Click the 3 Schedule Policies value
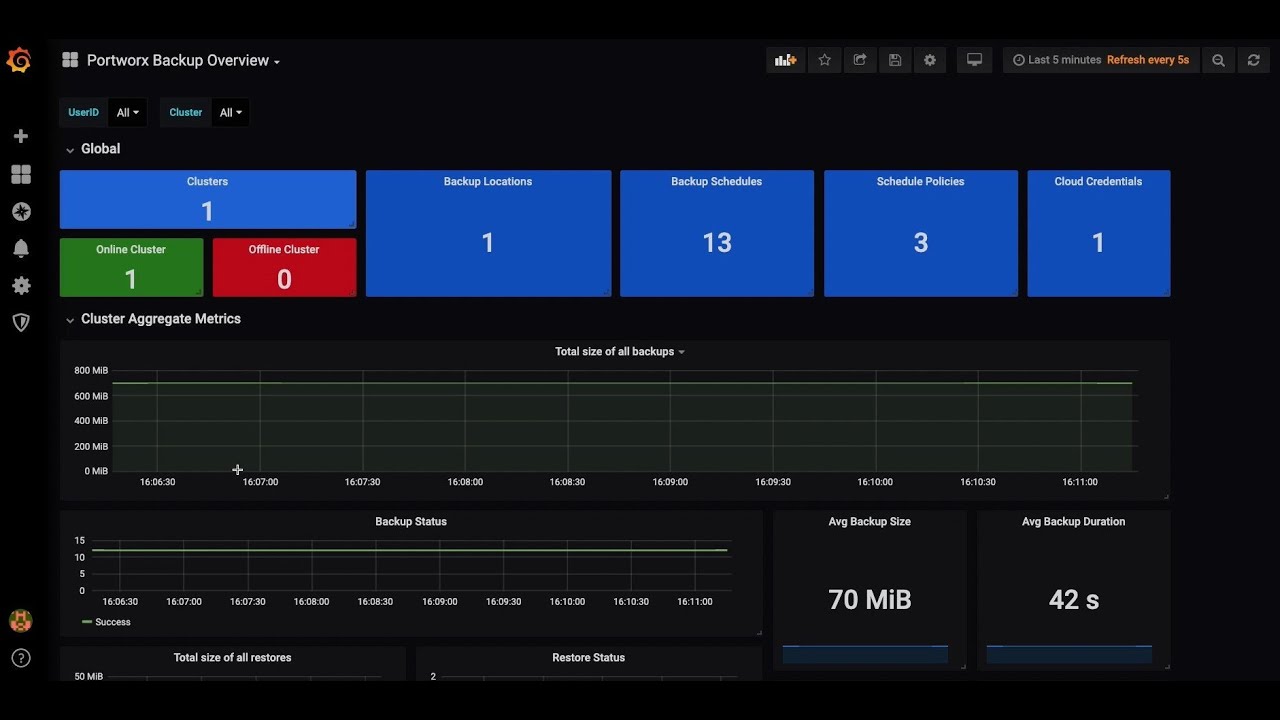Viewport: 1280px width, 720px height. coord(921,243)
